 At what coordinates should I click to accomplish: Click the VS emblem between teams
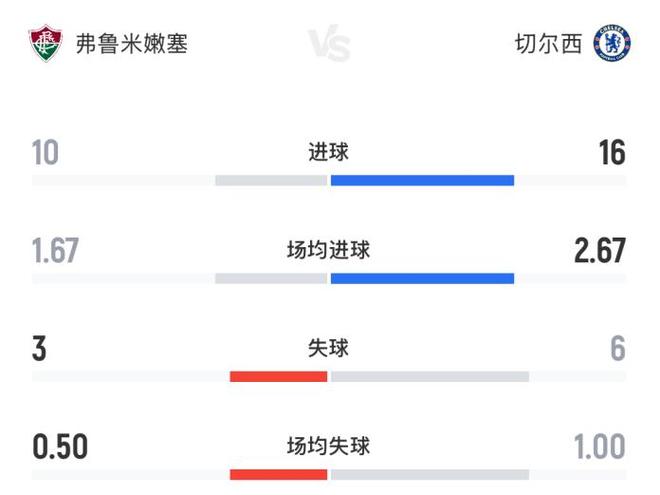coord(329,43)
